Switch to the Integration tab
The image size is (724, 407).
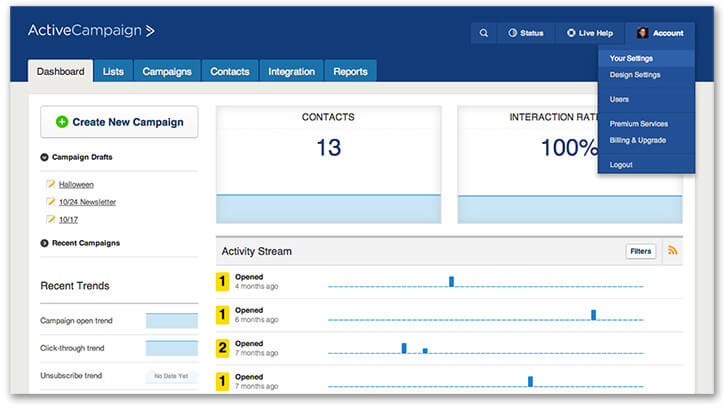(291, 72)
